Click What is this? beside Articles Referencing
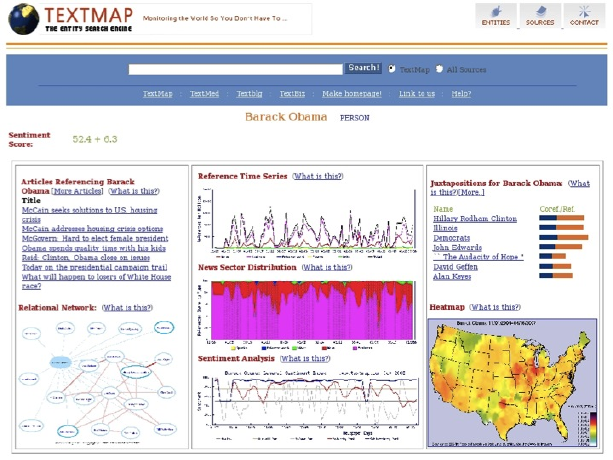Viewport: 613px width, 460px height. point(134,191)
